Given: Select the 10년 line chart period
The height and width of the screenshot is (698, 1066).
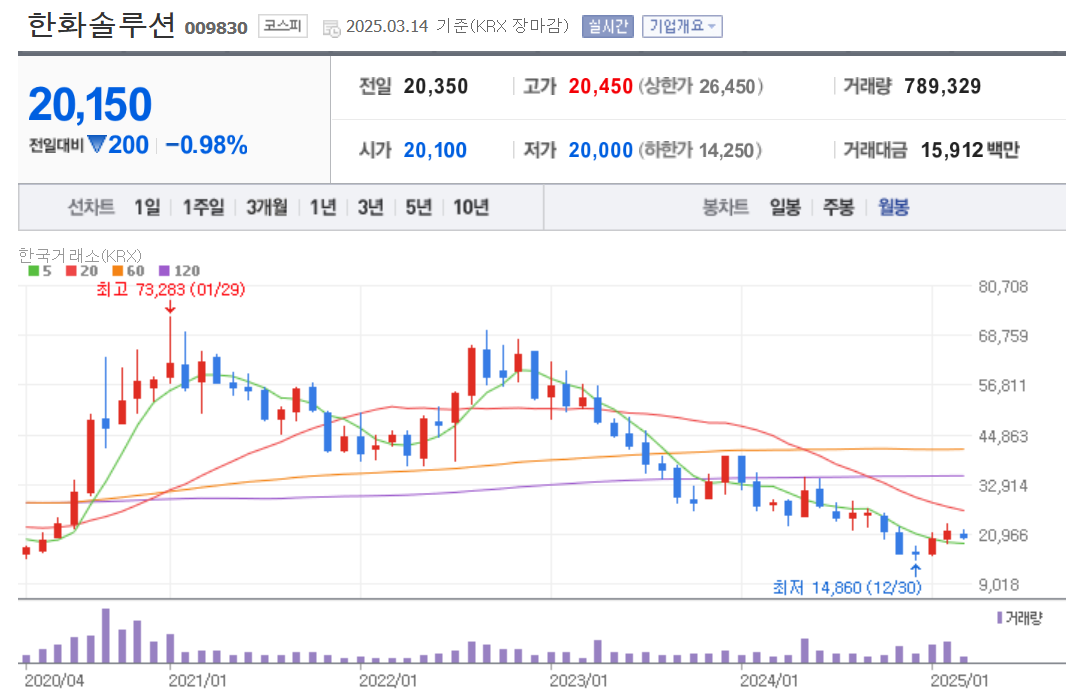Looking at the screenshot, I should pos(471,207).
